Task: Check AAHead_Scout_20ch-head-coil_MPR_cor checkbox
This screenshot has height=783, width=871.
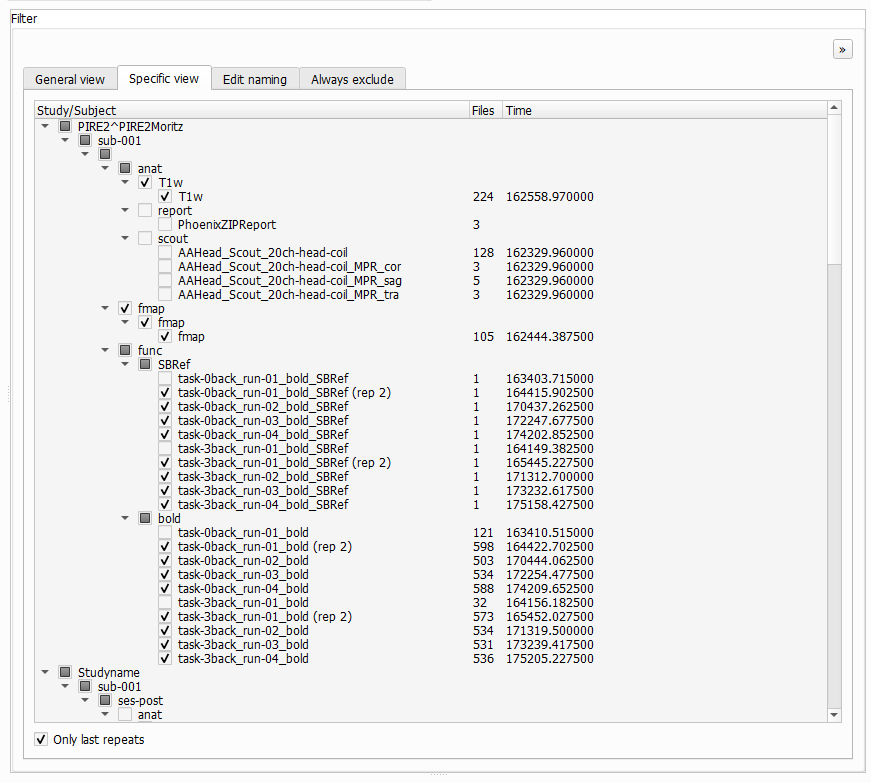Action: tap(165, 267)
